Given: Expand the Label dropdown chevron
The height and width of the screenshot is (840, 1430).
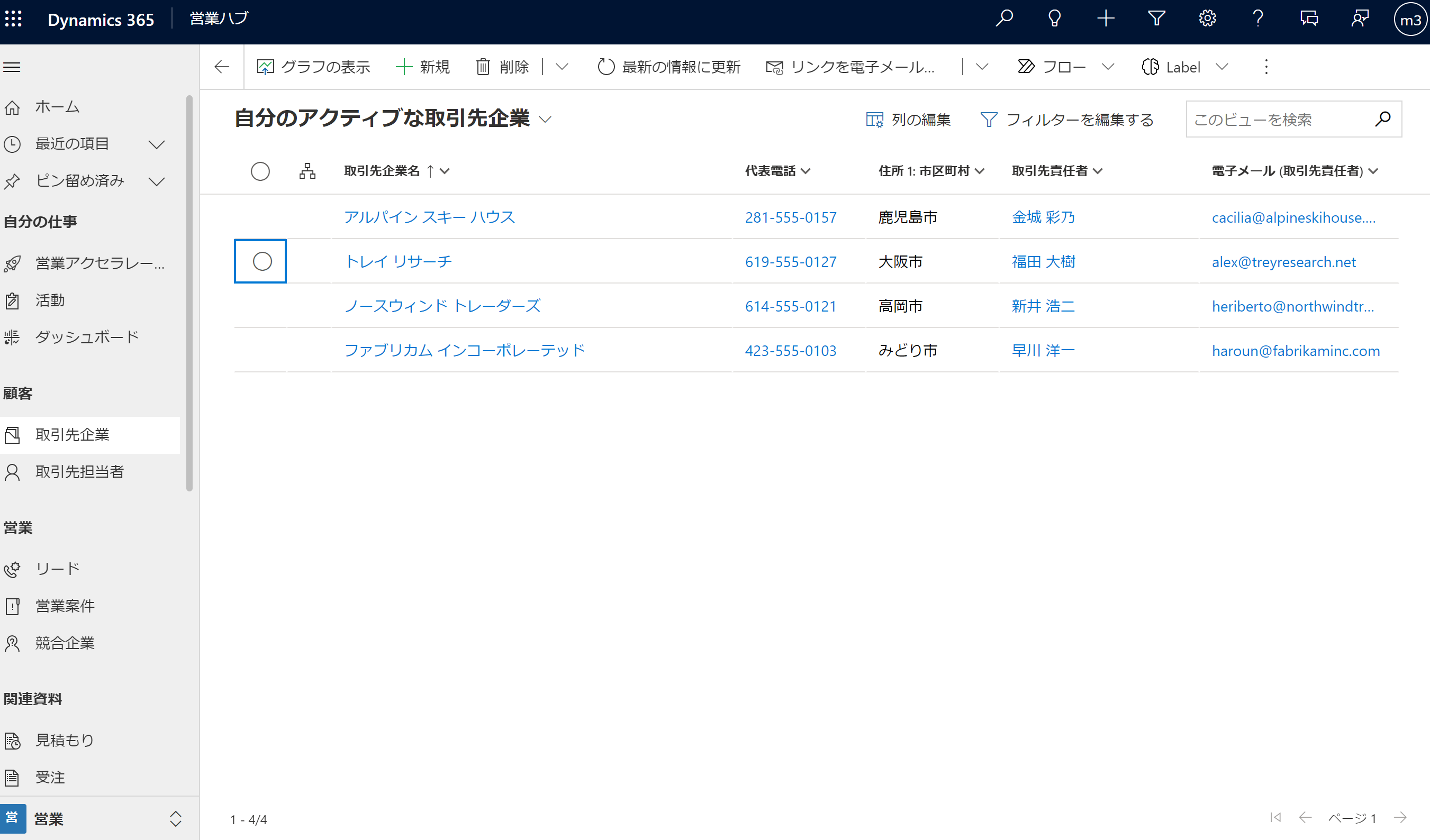Looking at the screenshot, I should pyautogui.click(x=1221, y=67).
